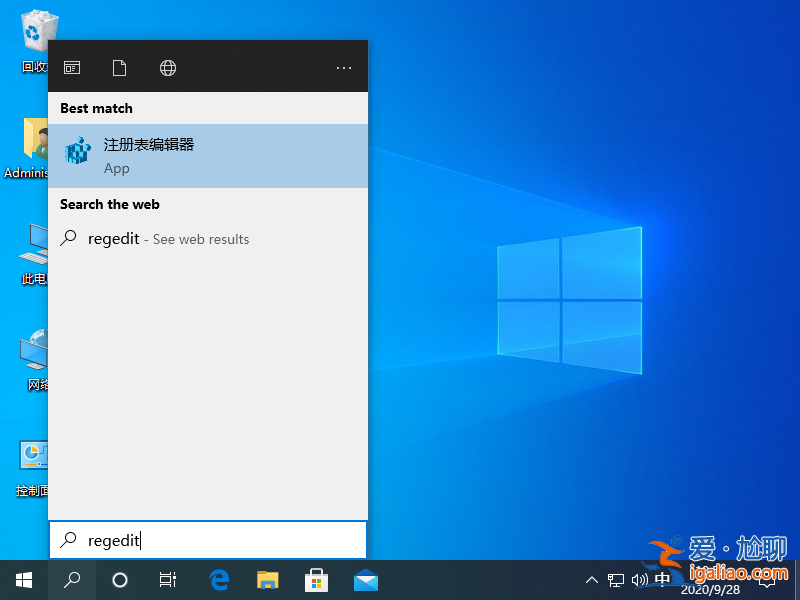Open more search filter options

(x=344, y=67)
